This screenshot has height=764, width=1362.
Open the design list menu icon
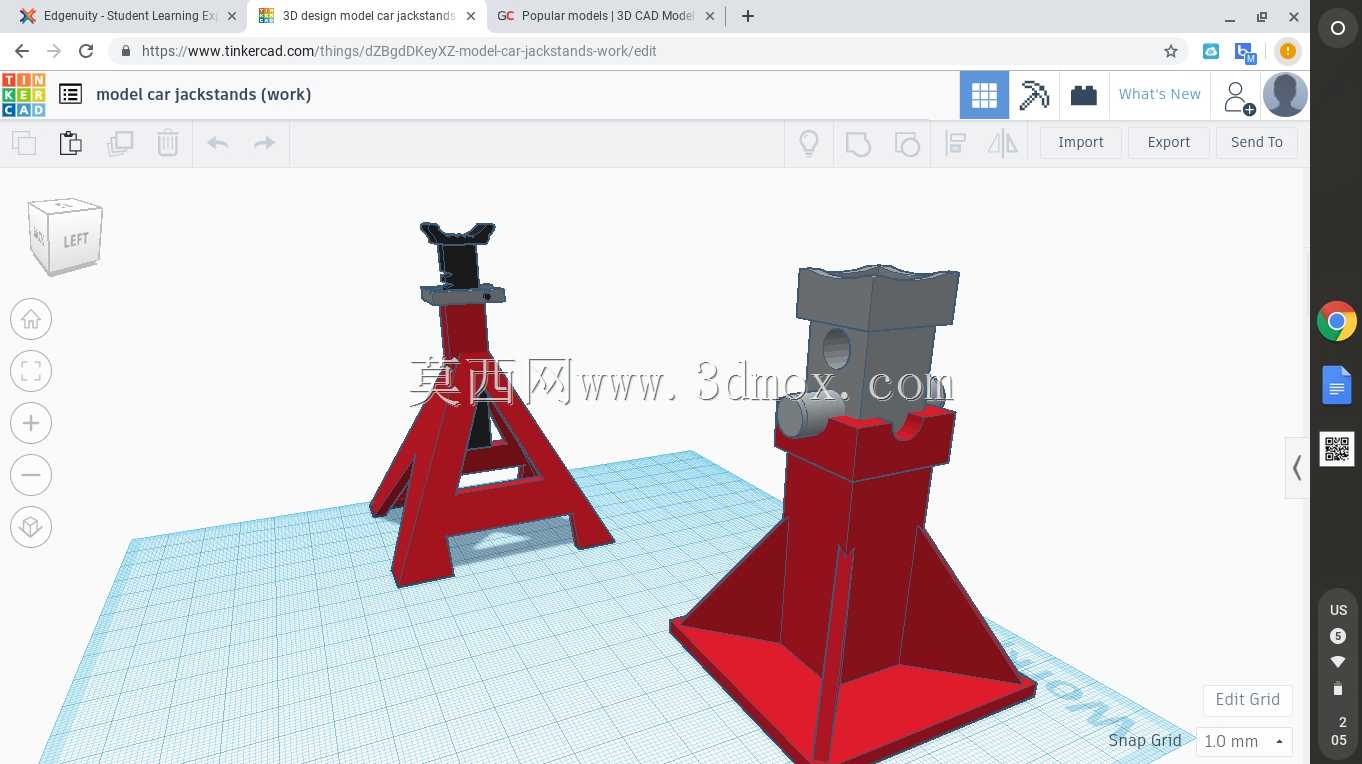[70, 94]
